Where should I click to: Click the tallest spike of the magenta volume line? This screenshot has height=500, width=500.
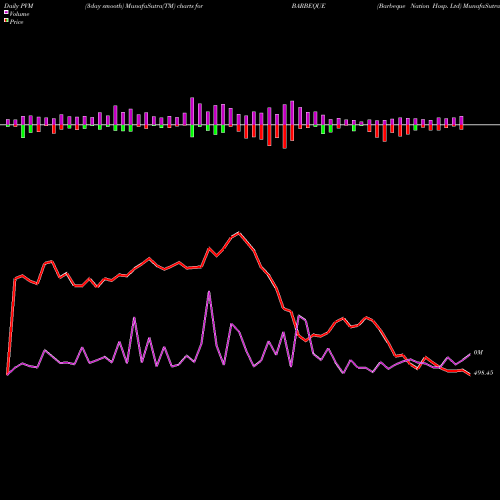click(209, 292)
